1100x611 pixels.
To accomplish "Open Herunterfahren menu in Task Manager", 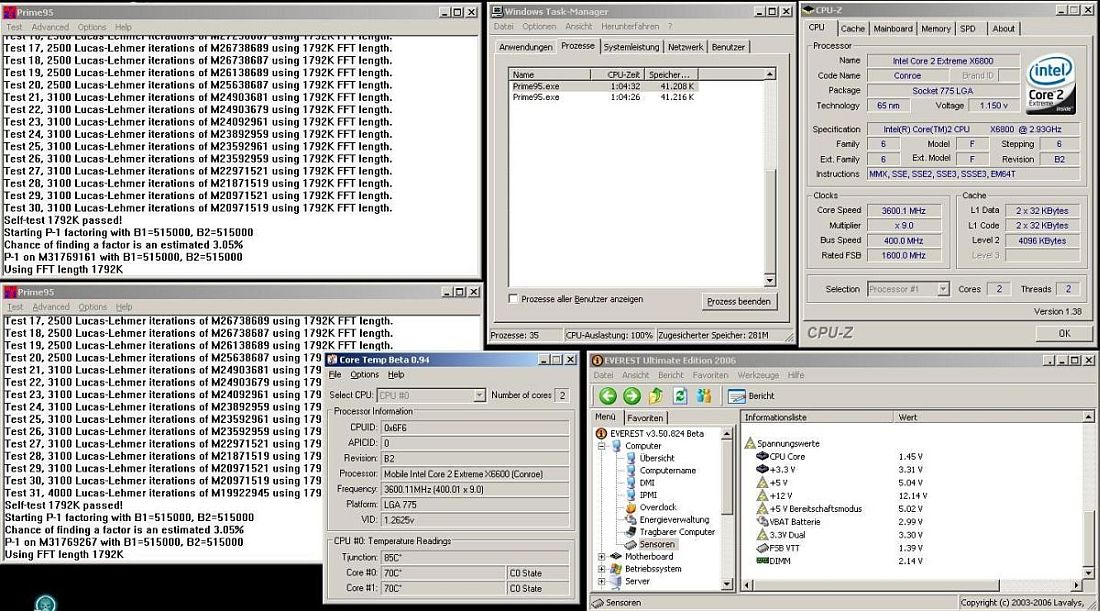I will (x=630, y=27).
